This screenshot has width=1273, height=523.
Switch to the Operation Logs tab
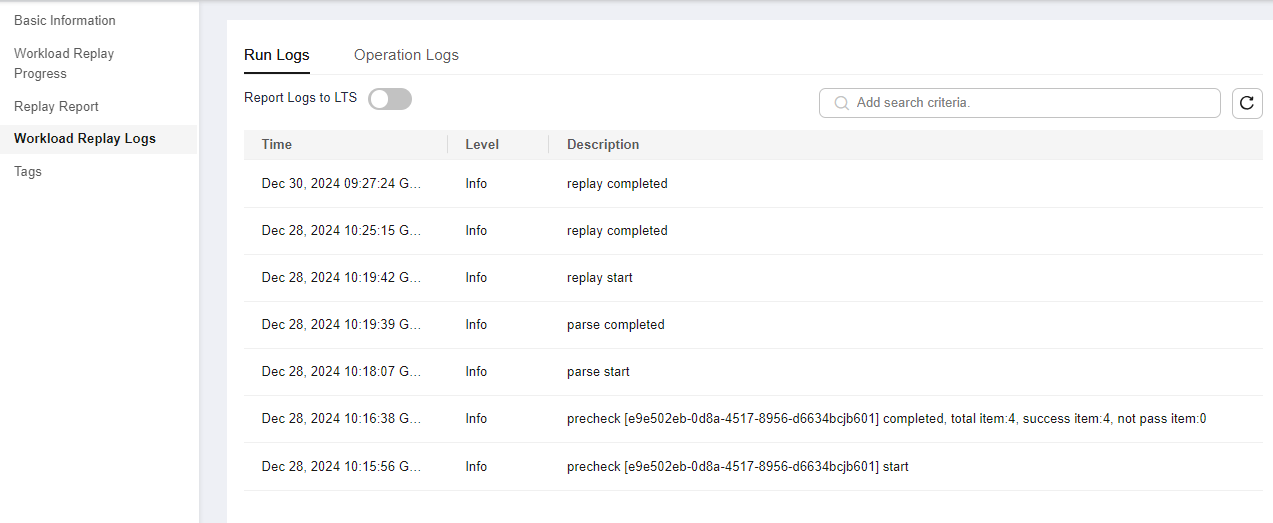tap(406, 55)
